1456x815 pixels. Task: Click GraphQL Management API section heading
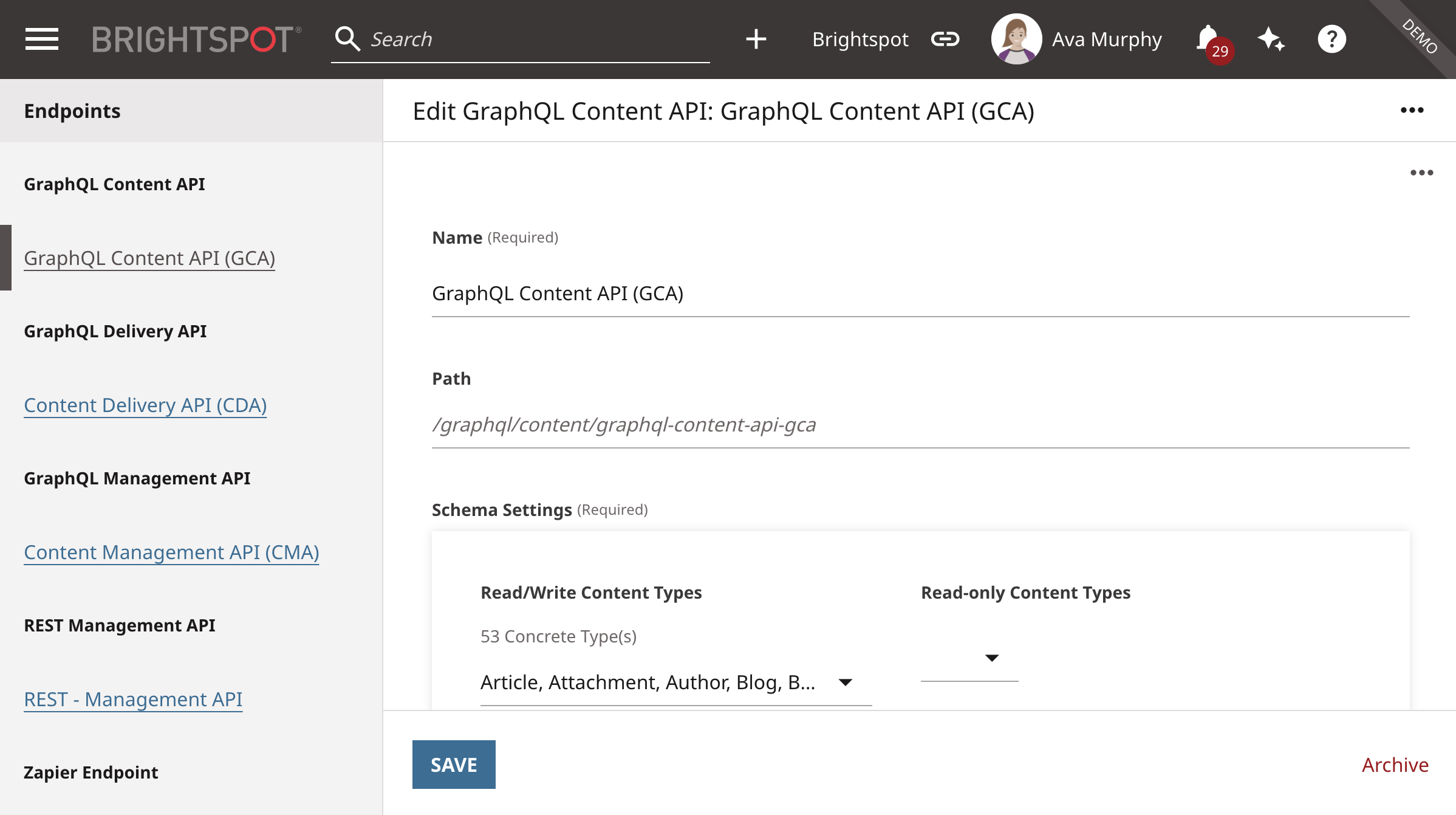137,478
